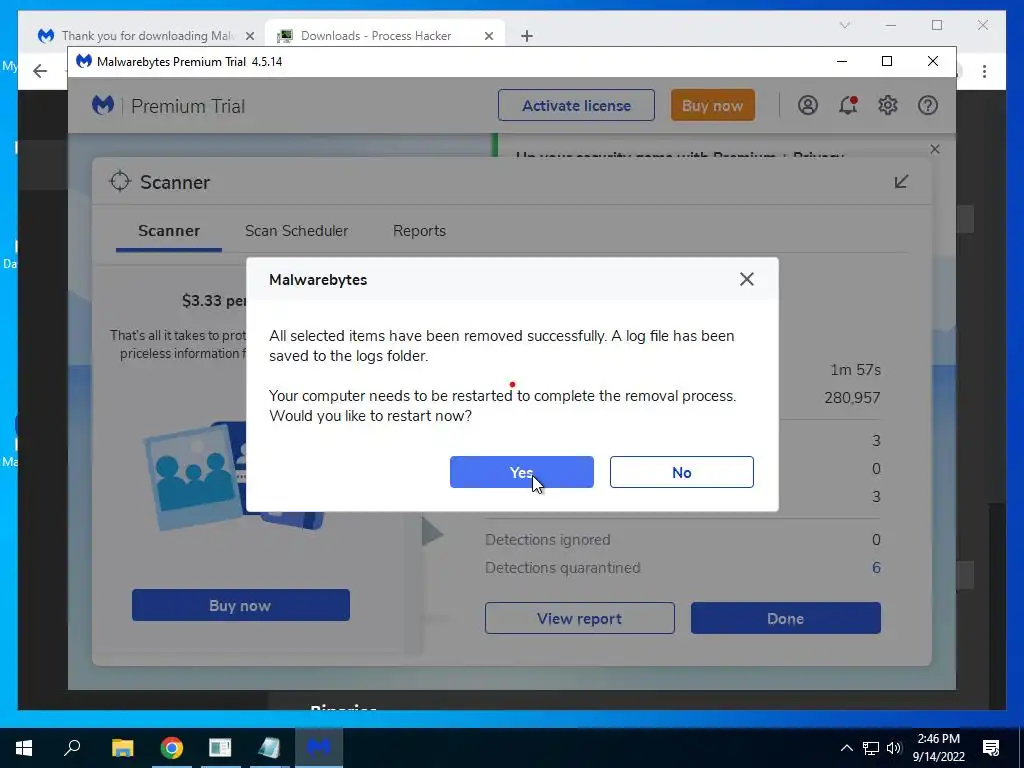The height and width of the screenshot is (768, 1024).
Task: Click Malwarebytes taskbar icon
Action: (x=319, y=748)
